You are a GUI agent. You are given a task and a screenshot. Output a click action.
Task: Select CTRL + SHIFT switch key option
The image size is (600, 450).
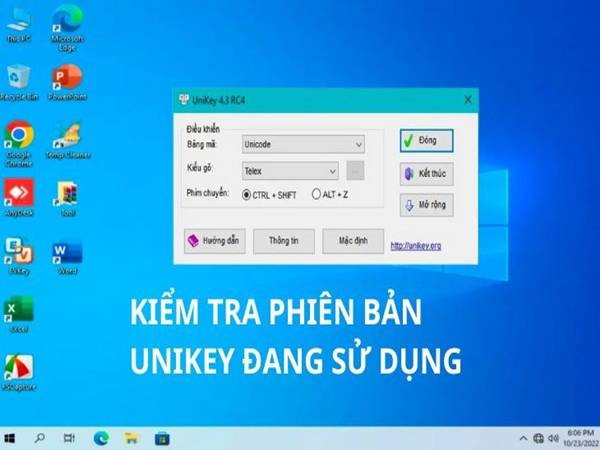(x=269, y=195)
